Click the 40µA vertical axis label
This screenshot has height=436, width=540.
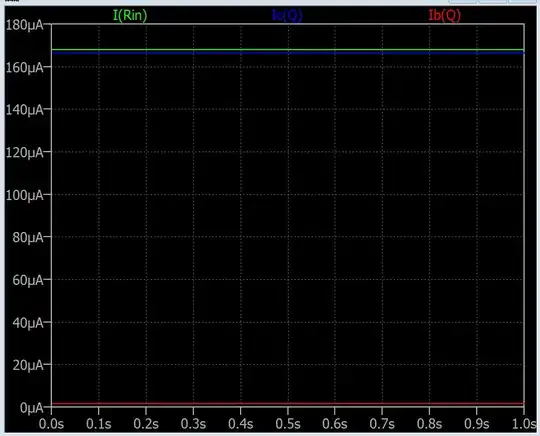[x=28, y=323]
